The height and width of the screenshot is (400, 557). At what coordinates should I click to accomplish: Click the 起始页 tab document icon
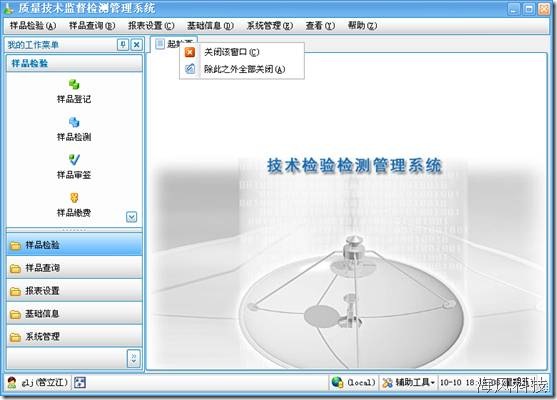160,44
